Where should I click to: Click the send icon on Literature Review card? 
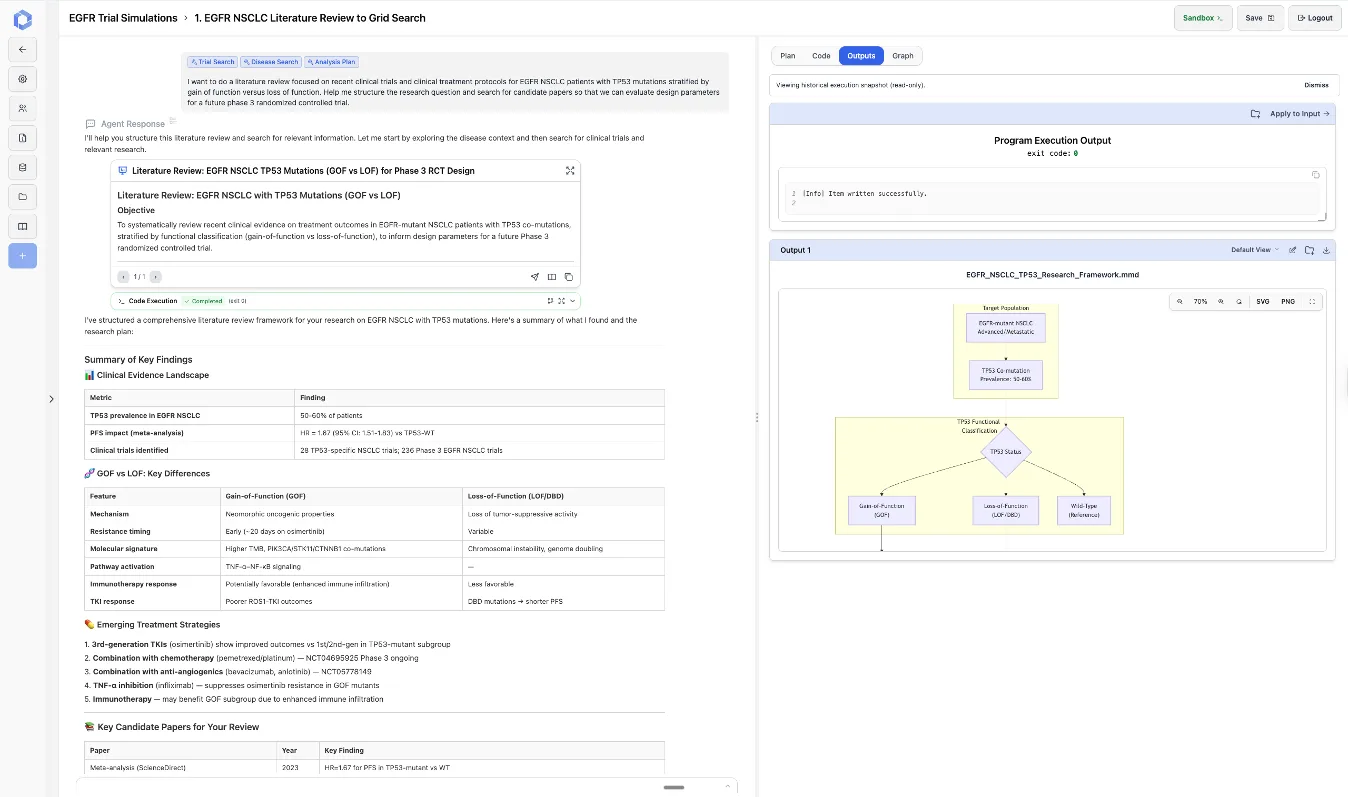pyautogui.click(x=535, y=277)
